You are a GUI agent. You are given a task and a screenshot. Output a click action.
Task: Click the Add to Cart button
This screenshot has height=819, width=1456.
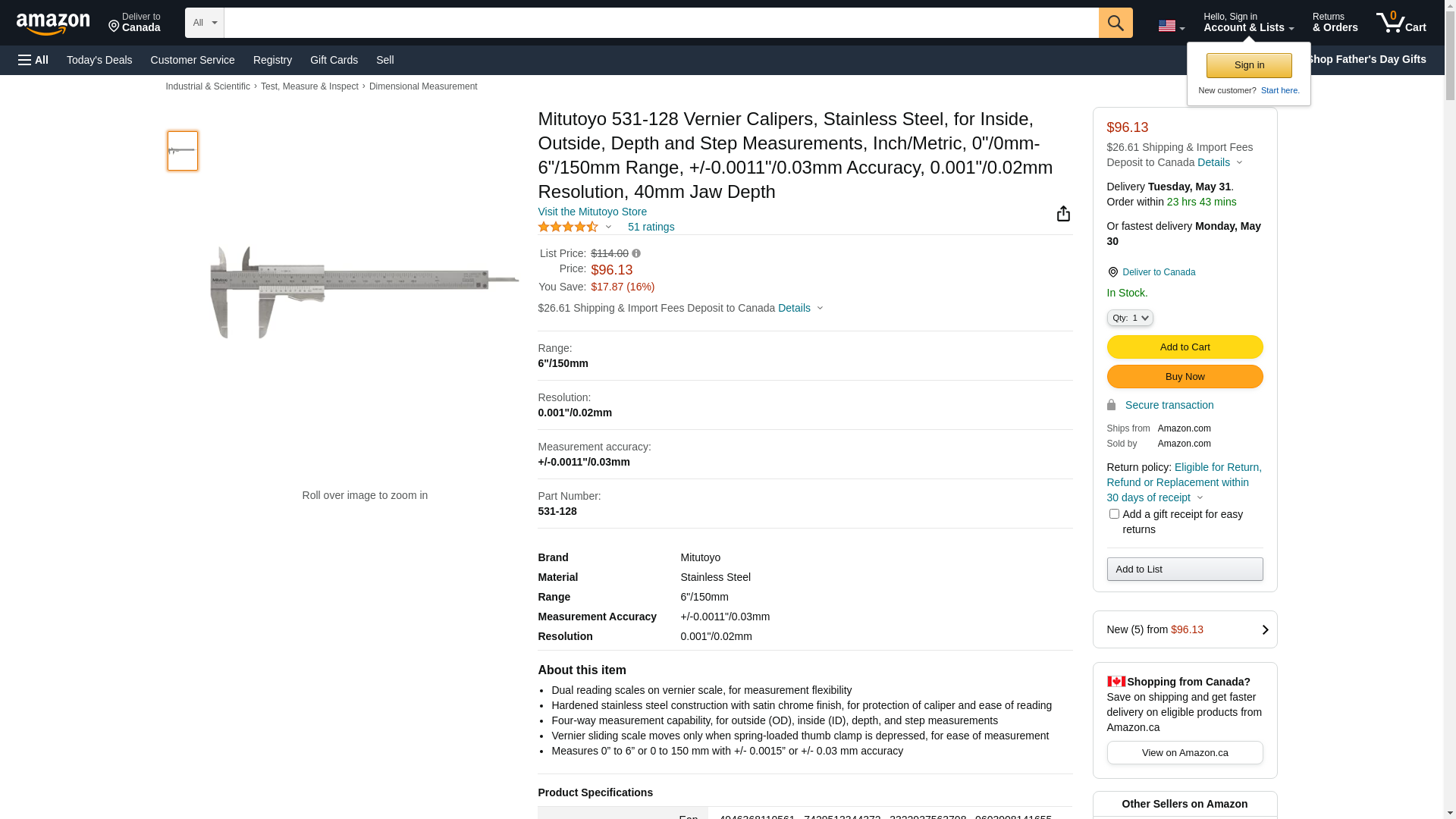coord(1185,347)
